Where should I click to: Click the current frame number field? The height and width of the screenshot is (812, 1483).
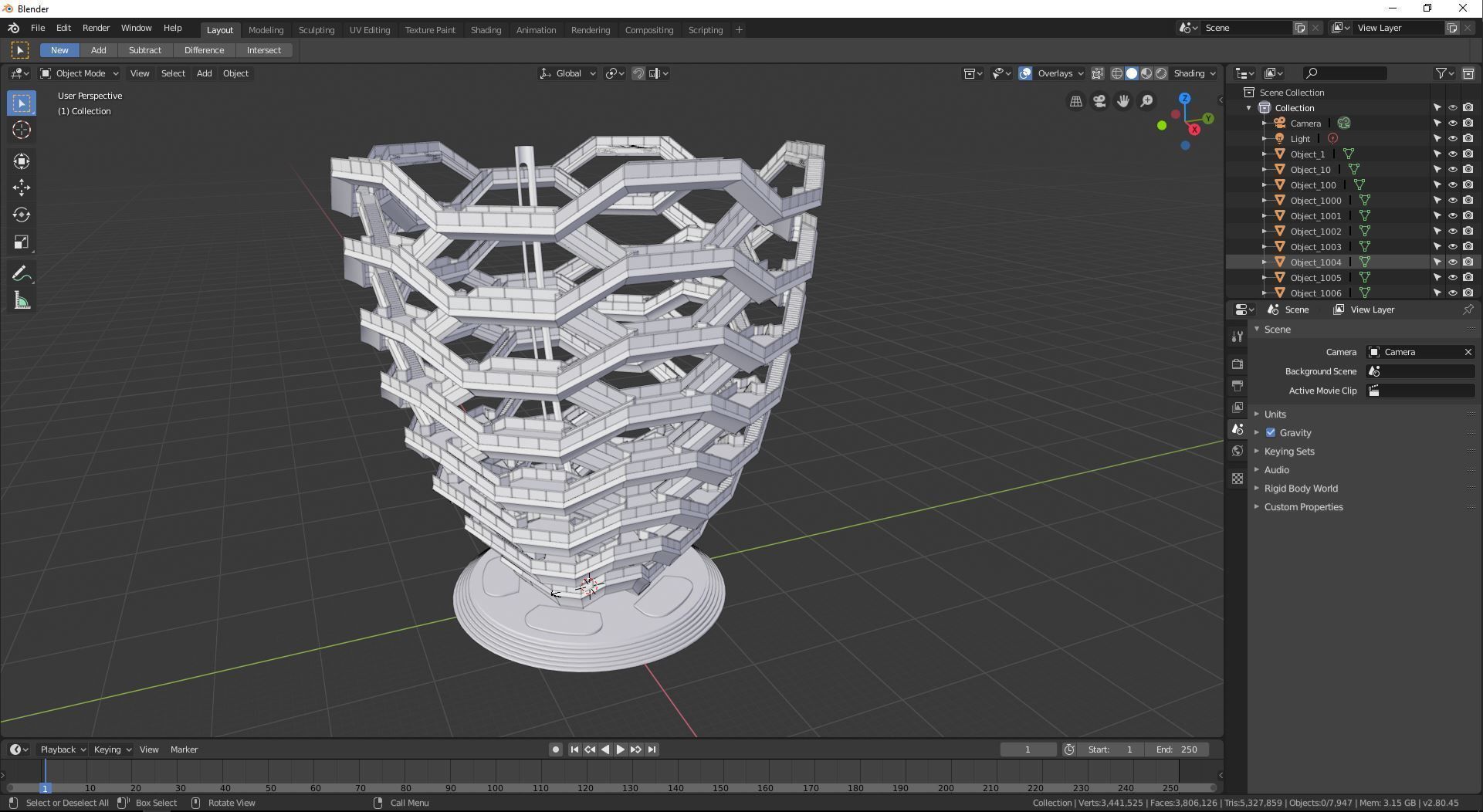coord(1028,749)
